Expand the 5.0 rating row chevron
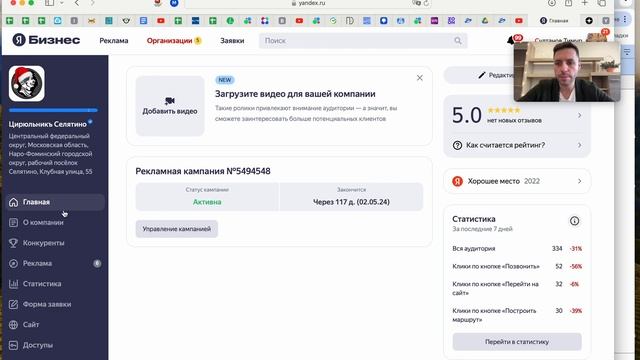The width and height of the screenshot is (640, 360). click(579, 116)
